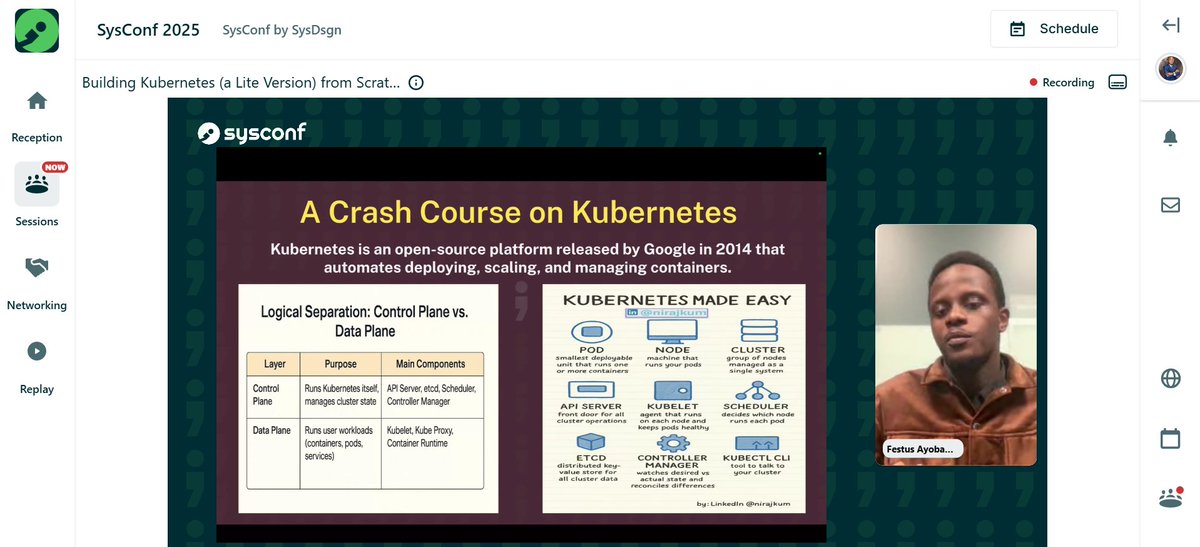The image size is (1200, 547).
Task: Open notifications bell icon
Action: [1170, 138]
